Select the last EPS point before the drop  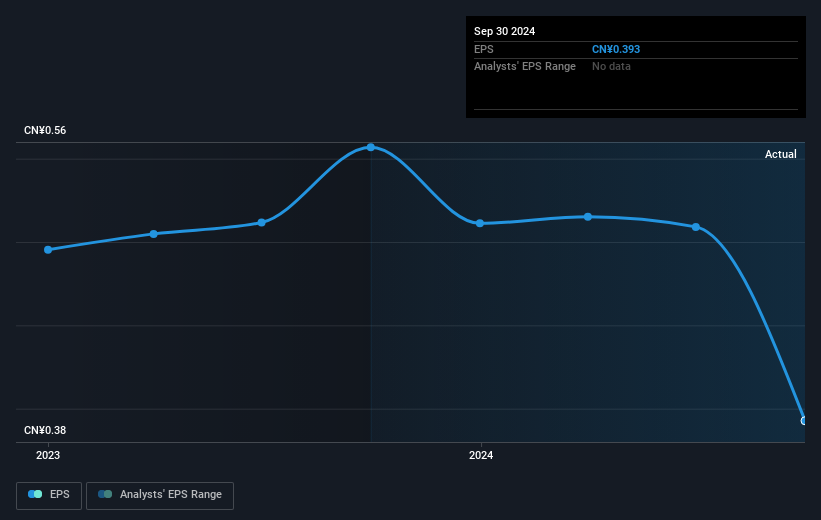pyautogui.click(x=696, y=227)
